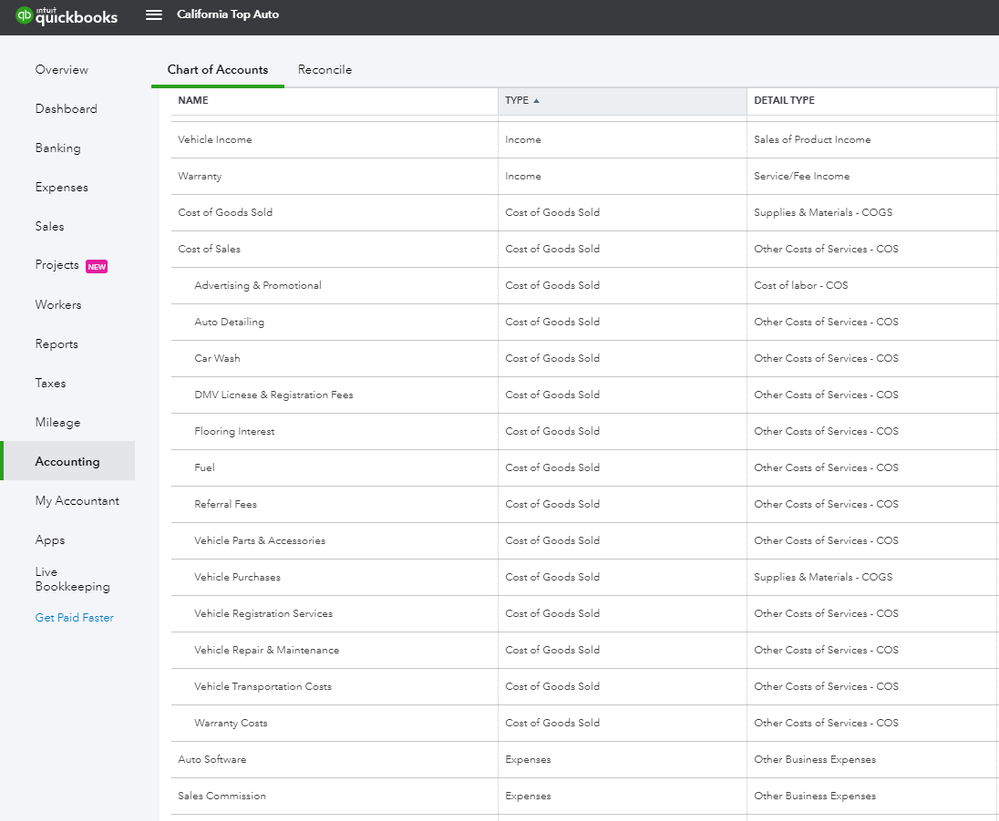This screenshot has height=821, width=999.
Task: Switch to the Reconcile tab
Action: tap(325, 70)
